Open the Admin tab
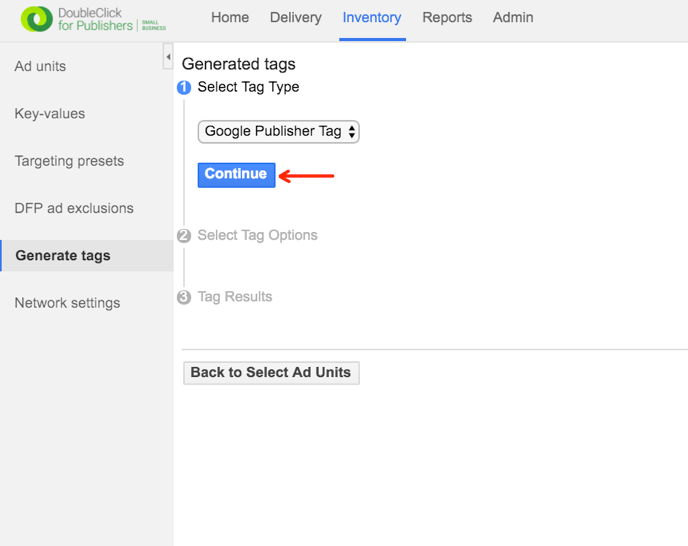 513,18
